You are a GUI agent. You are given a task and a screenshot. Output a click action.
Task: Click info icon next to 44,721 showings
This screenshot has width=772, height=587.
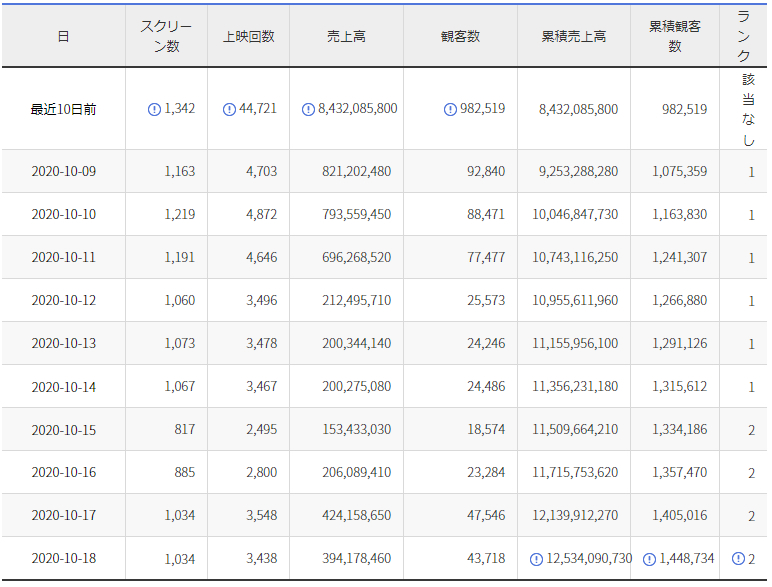(x=229, y=109)
